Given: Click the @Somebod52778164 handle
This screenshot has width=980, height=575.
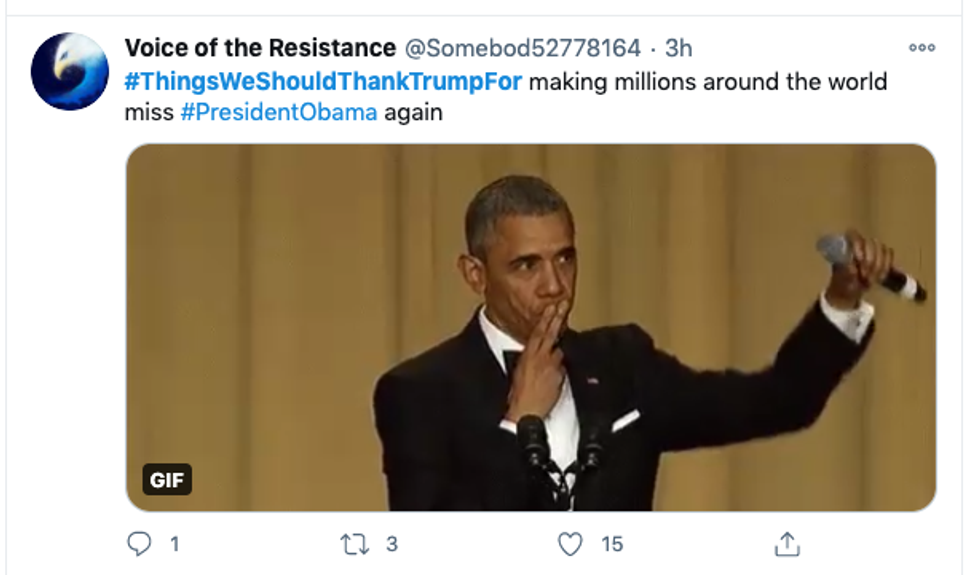Looking at the screenshot, I should pyautogui.click(x=522, y=48).
